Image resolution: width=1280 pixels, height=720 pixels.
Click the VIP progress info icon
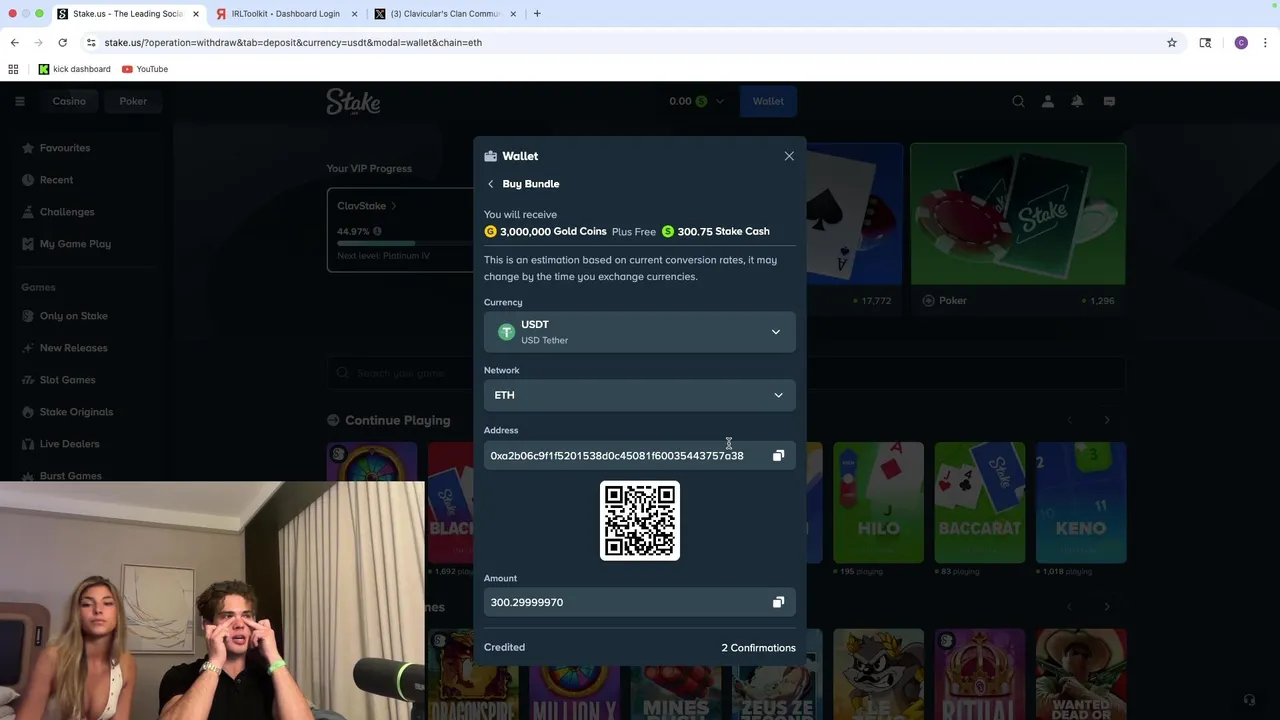[x=377, y=231]
